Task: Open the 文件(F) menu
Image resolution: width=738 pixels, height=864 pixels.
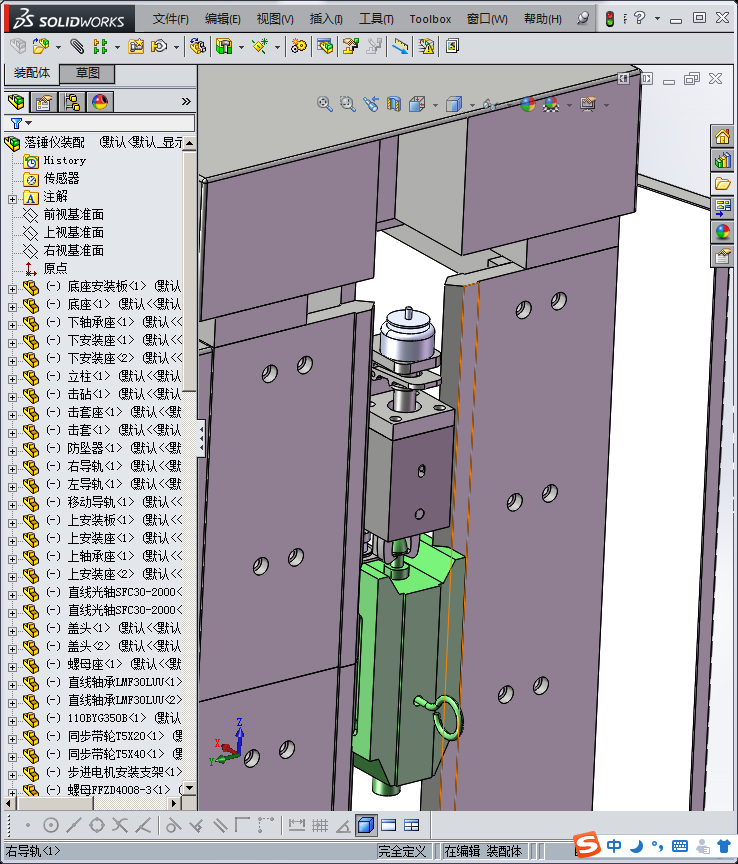Action: [x=171, y=19]
